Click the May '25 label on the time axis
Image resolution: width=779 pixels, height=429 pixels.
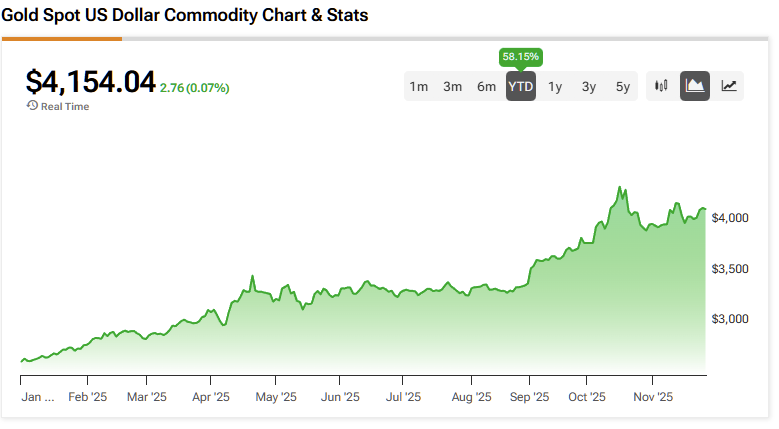coord(276,397)
